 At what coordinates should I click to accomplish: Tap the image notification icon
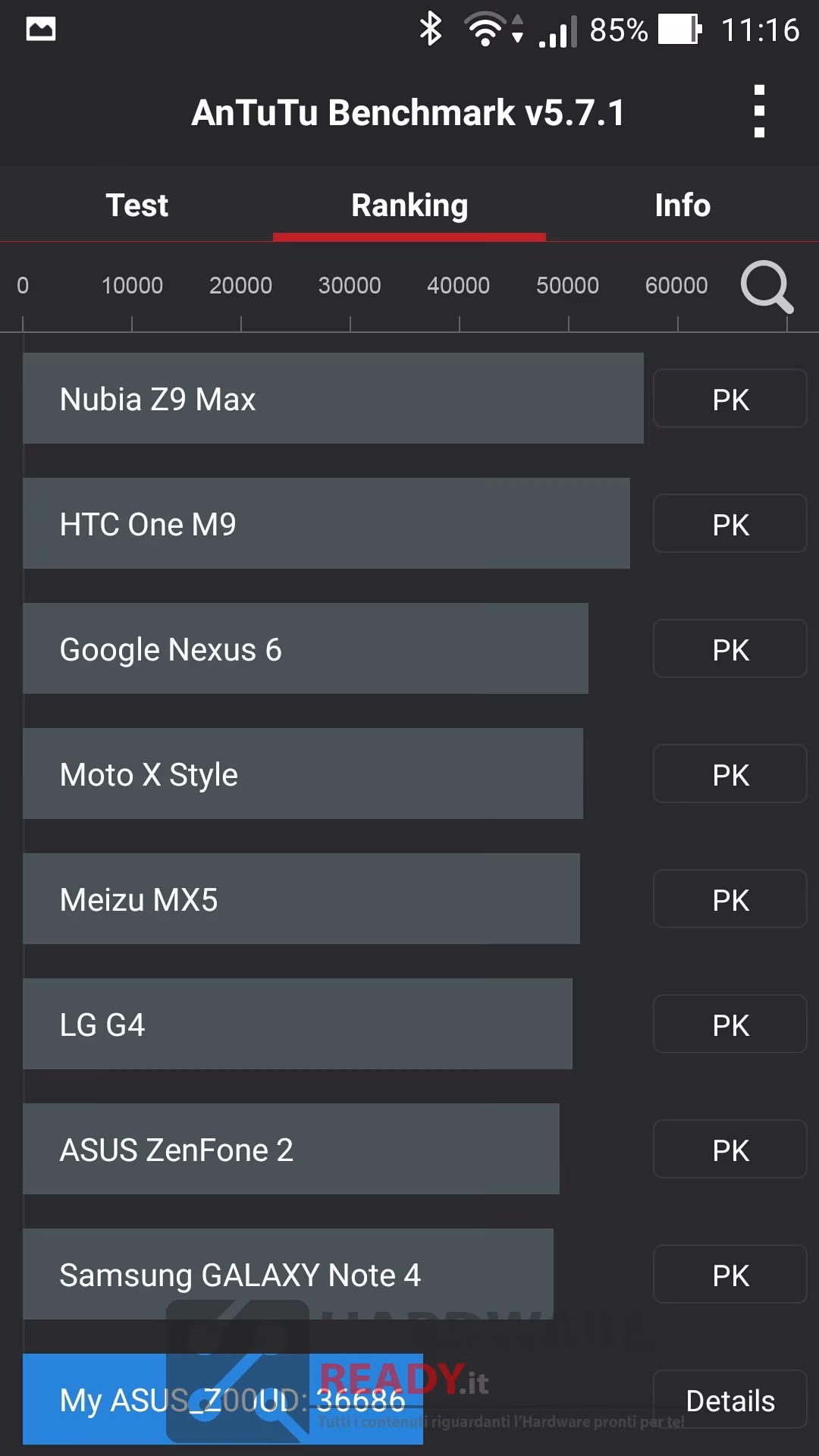coord(40,30)
